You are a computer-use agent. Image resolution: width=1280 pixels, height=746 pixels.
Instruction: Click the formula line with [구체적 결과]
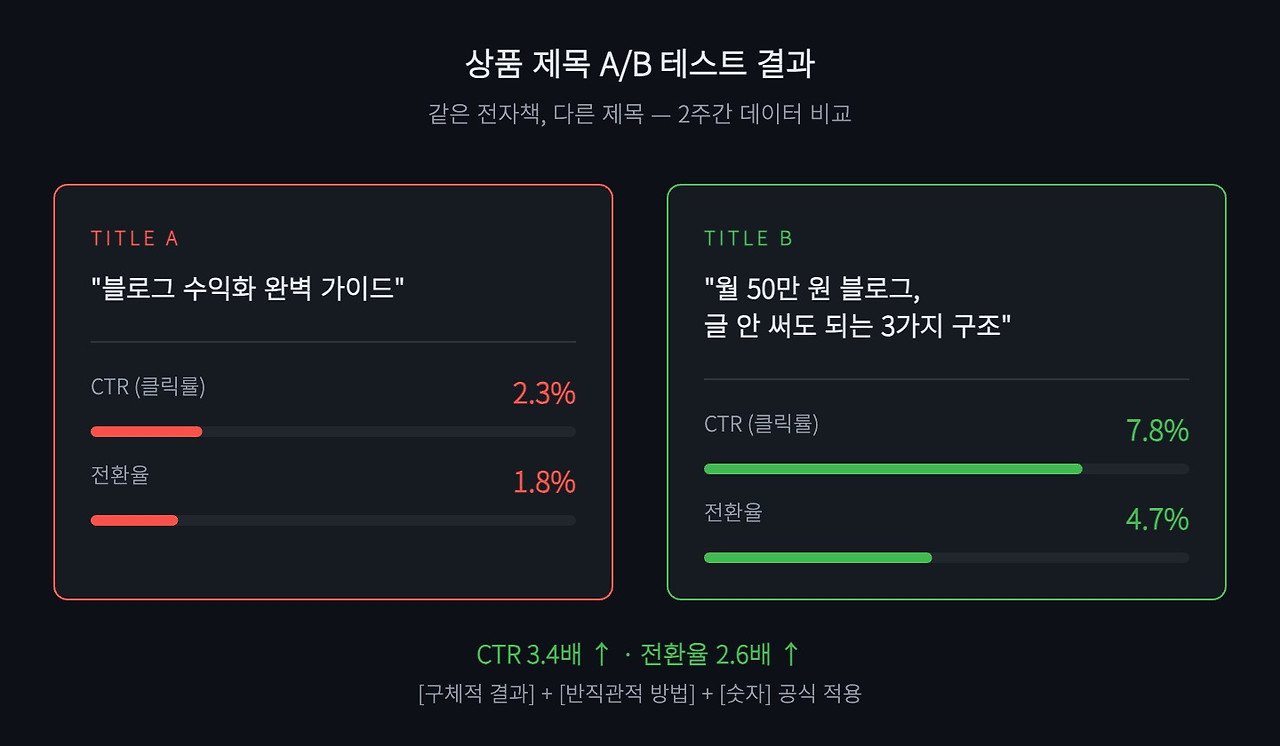coord(640,693)
